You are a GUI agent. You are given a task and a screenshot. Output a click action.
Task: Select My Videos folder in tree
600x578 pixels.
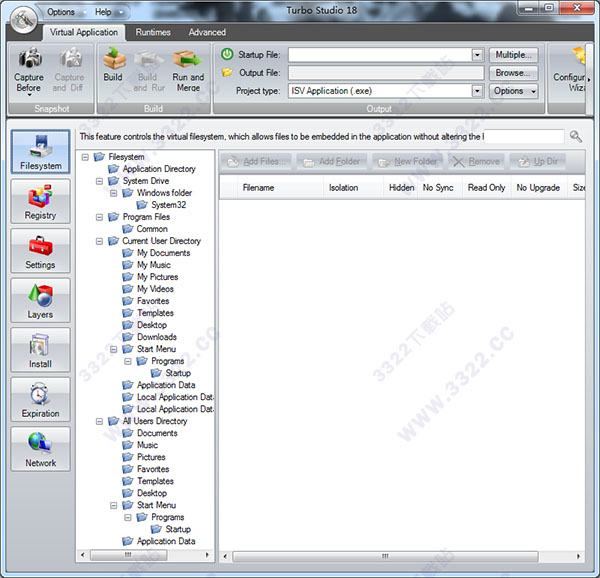click(155, 289)
